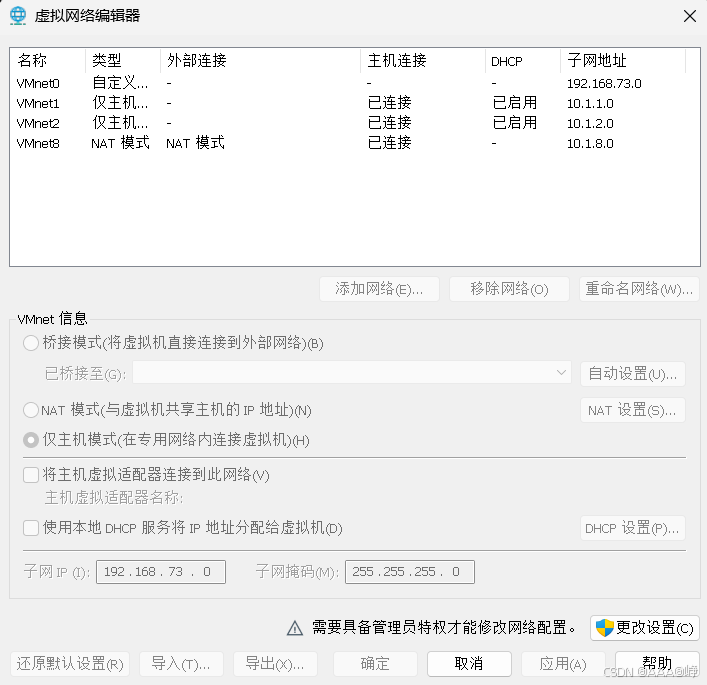The width and height of the screenshot is (707, 685).
Task: Click 应用(A) button
Action: [x=563, y=664]
